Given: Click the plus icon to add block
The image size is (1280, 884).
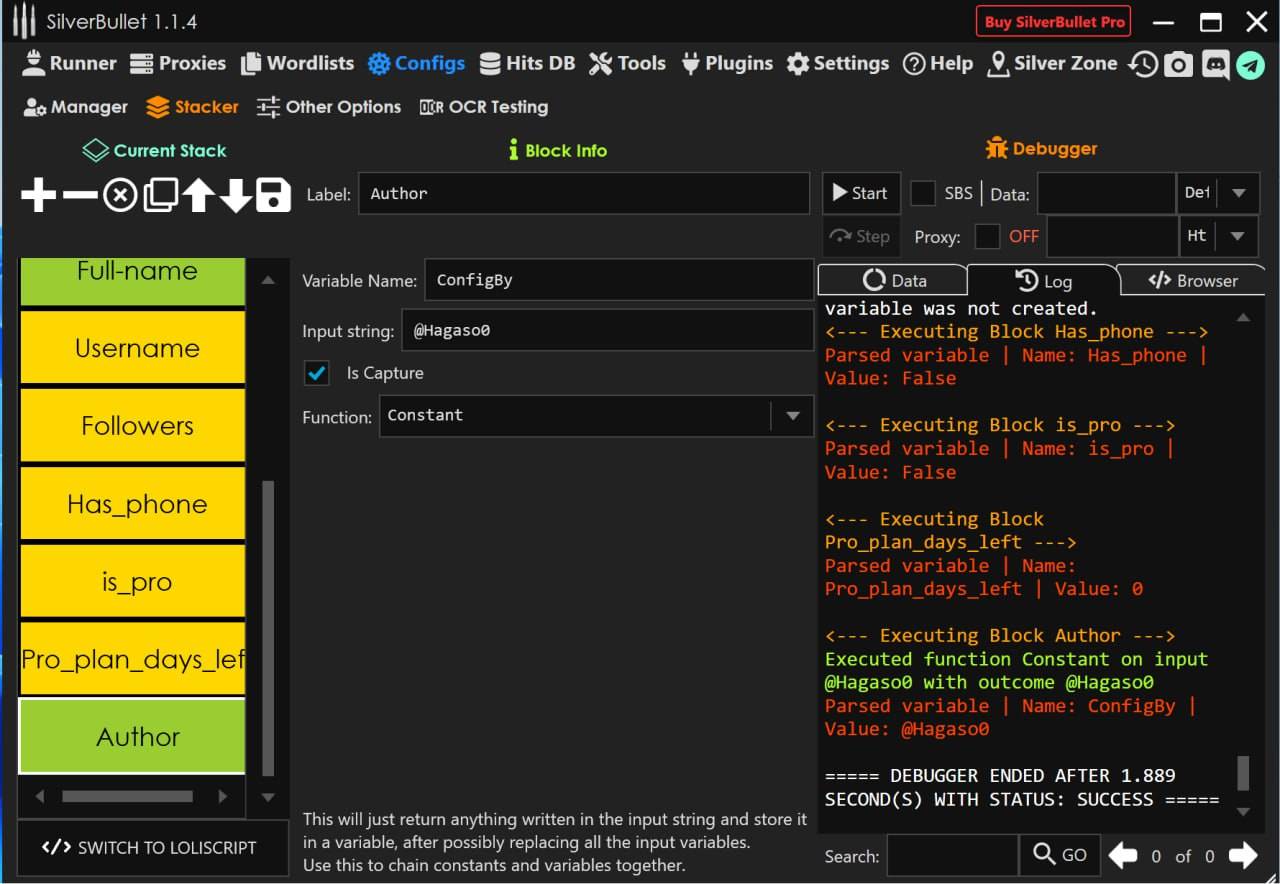Looking at the screenshot, I should tap(39, 195).
